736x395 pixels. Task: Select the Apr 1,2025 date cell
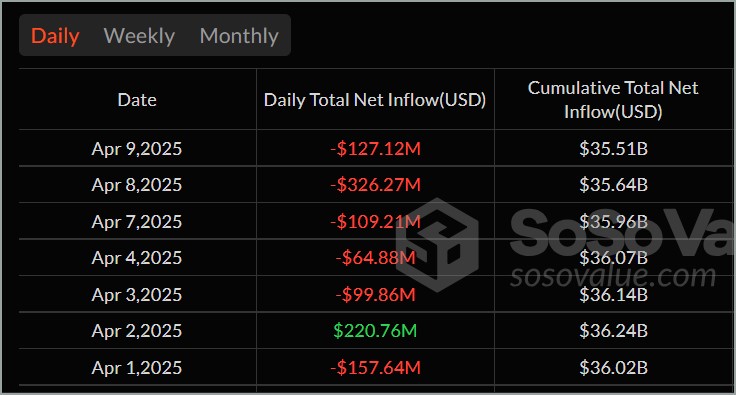tap(137, 367)
